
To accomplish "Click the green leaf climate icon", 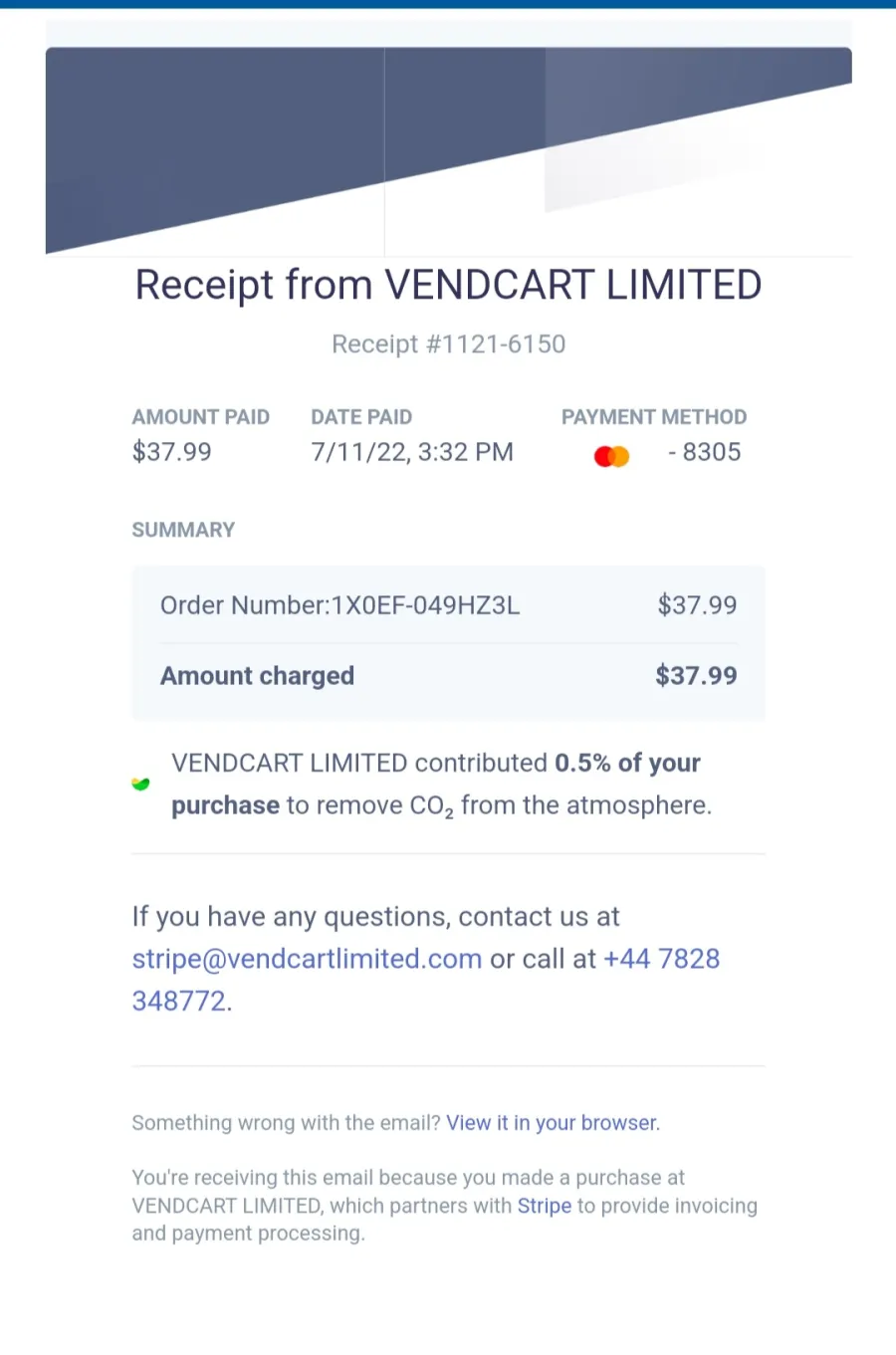I will click(x=140, y=785).
